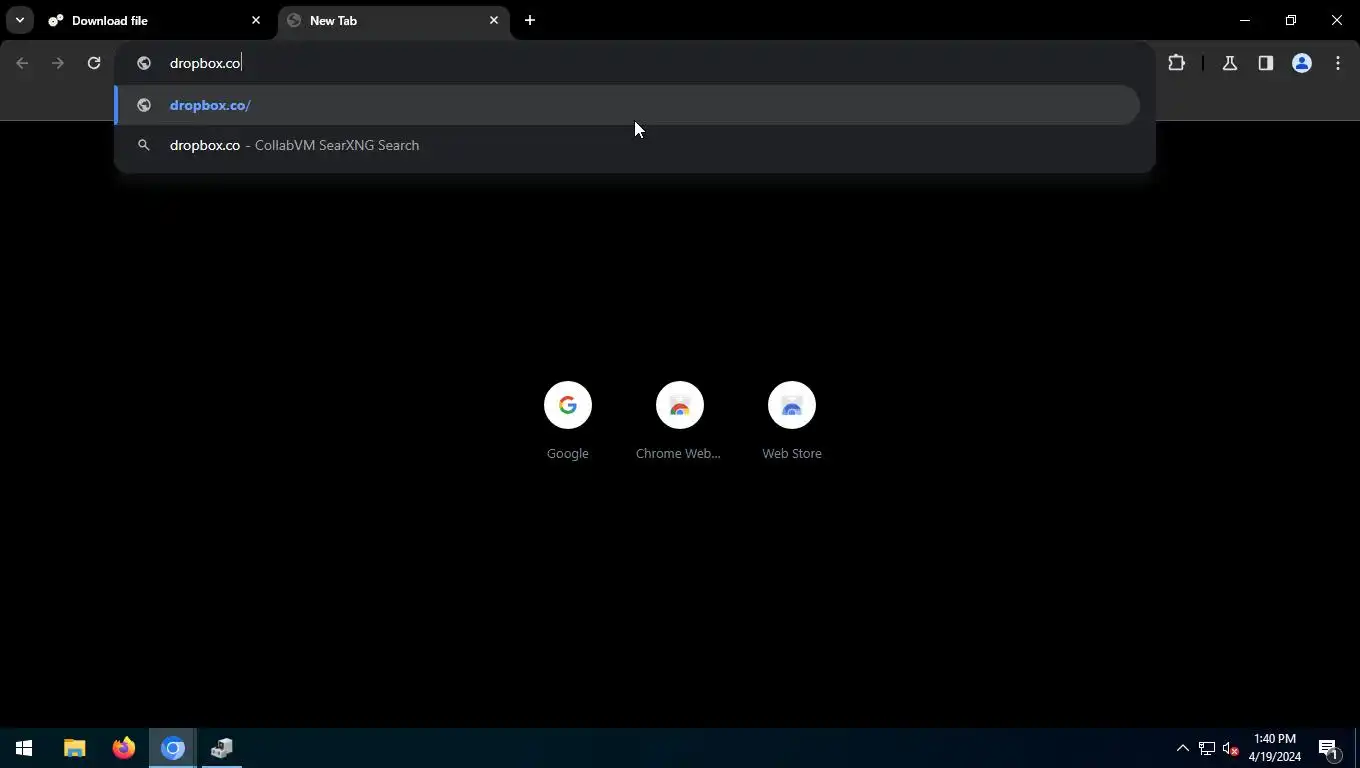
Task: Launch File Explorer from taskbar
Action: [x=75, y=748]
